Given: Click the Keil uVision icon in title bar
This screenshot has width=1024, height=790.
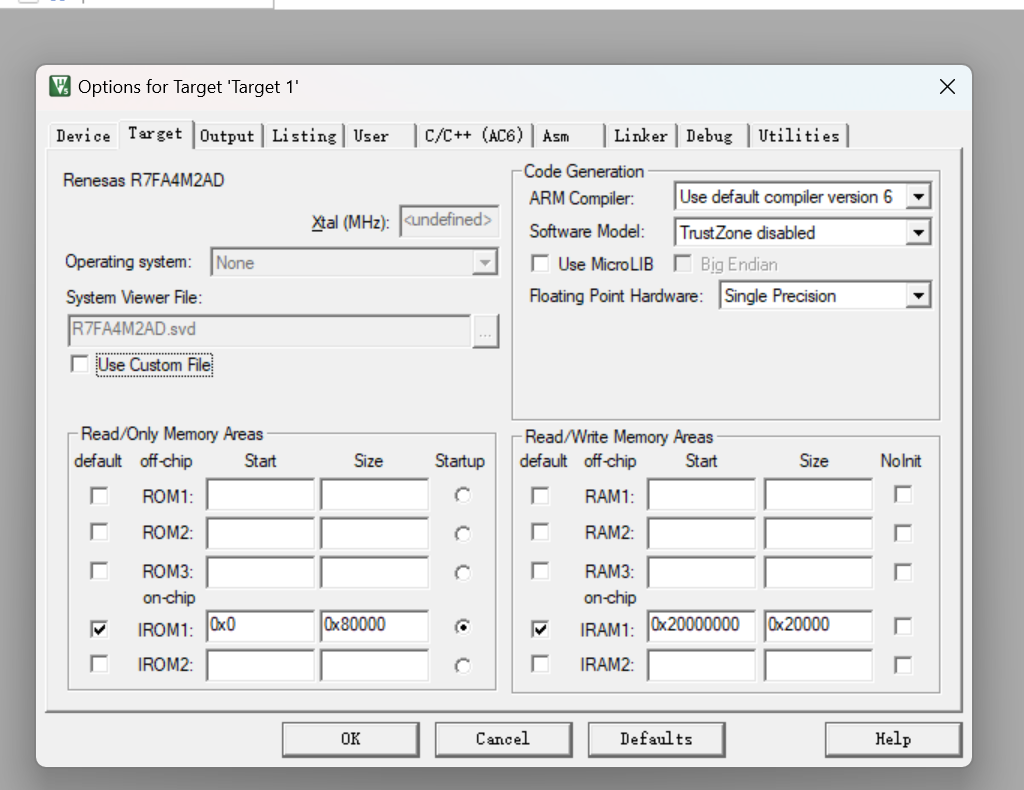Looking at the screenshot, I should coord(59,86).
